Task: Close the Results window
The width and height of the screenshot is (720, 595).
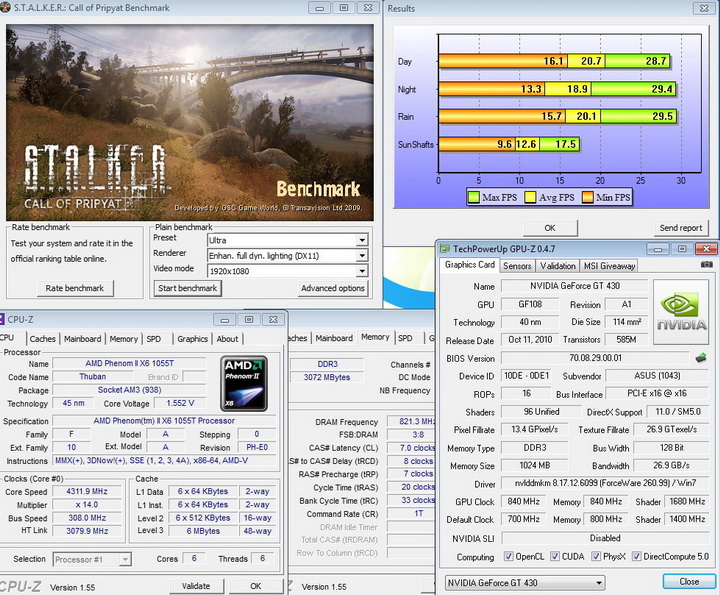Action: 704,8
